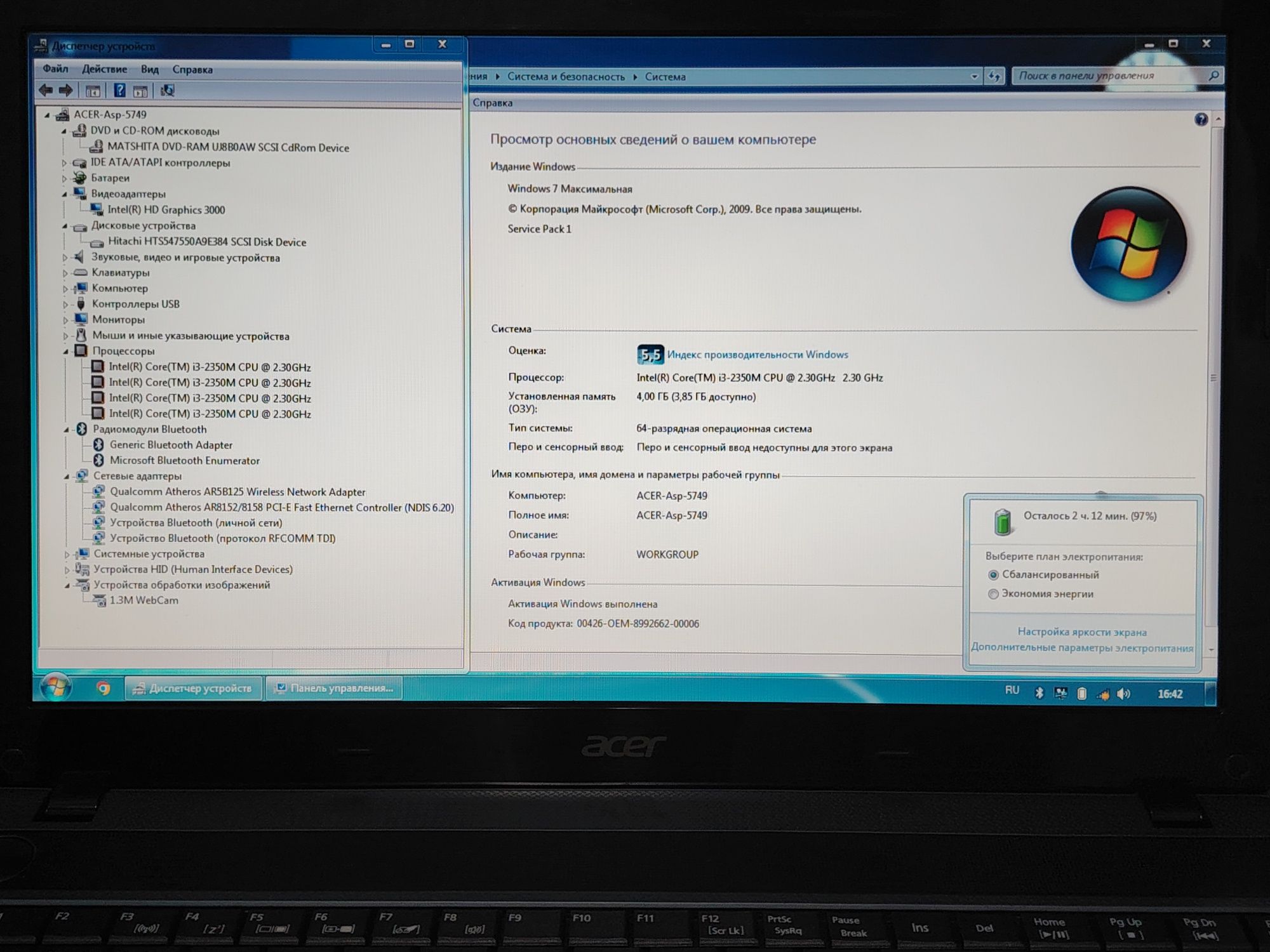Image resolution: width=1270 pixels, height=952 pixels.
Task: Click the Back arrow in Device Manager toolbar
Action: click(x=46, y=91)
